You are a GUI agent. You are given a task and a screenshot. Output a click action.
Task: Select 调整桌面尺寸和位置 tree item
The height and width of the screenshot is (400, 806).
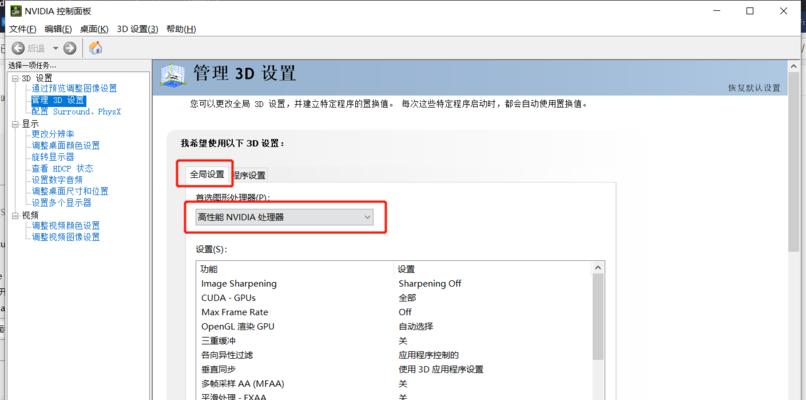(70, 191)
